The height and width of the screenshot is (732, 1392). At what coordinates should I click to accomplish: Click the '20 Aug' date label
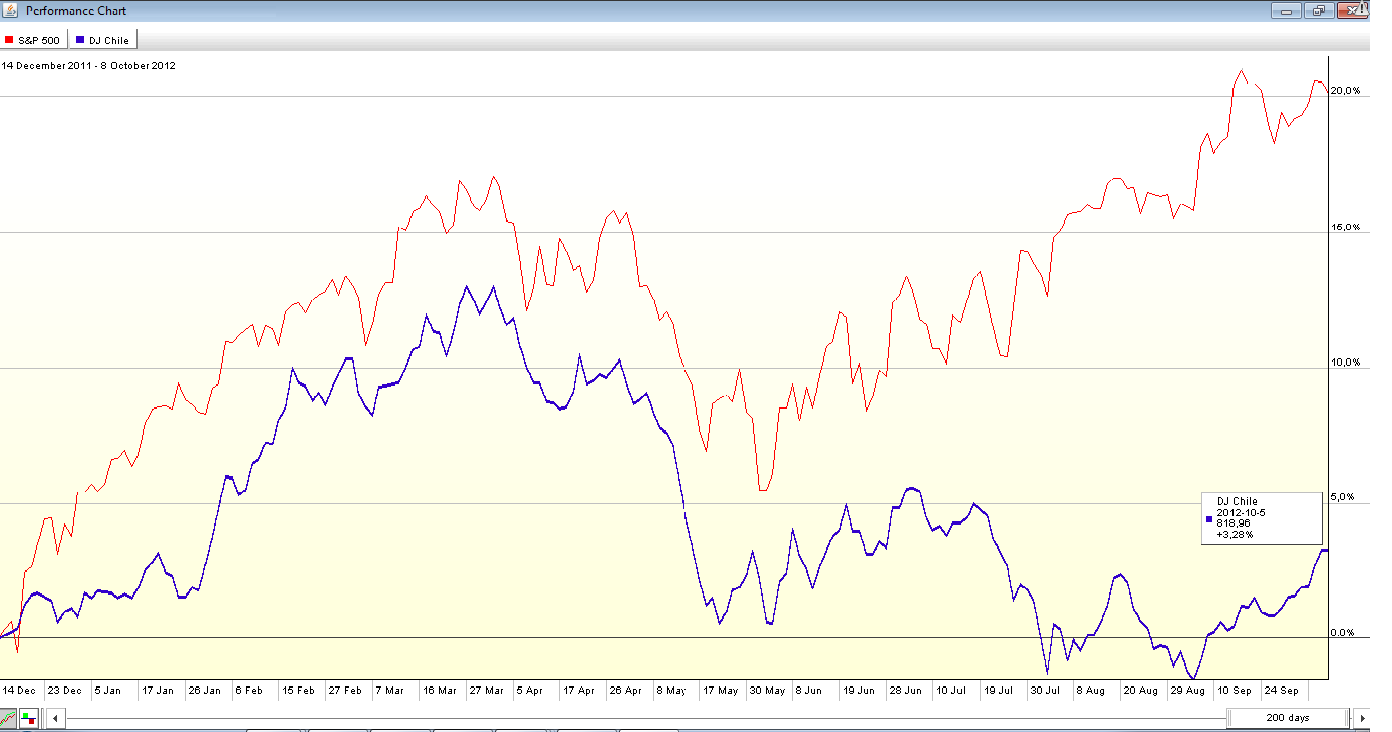coord(1141,690)
